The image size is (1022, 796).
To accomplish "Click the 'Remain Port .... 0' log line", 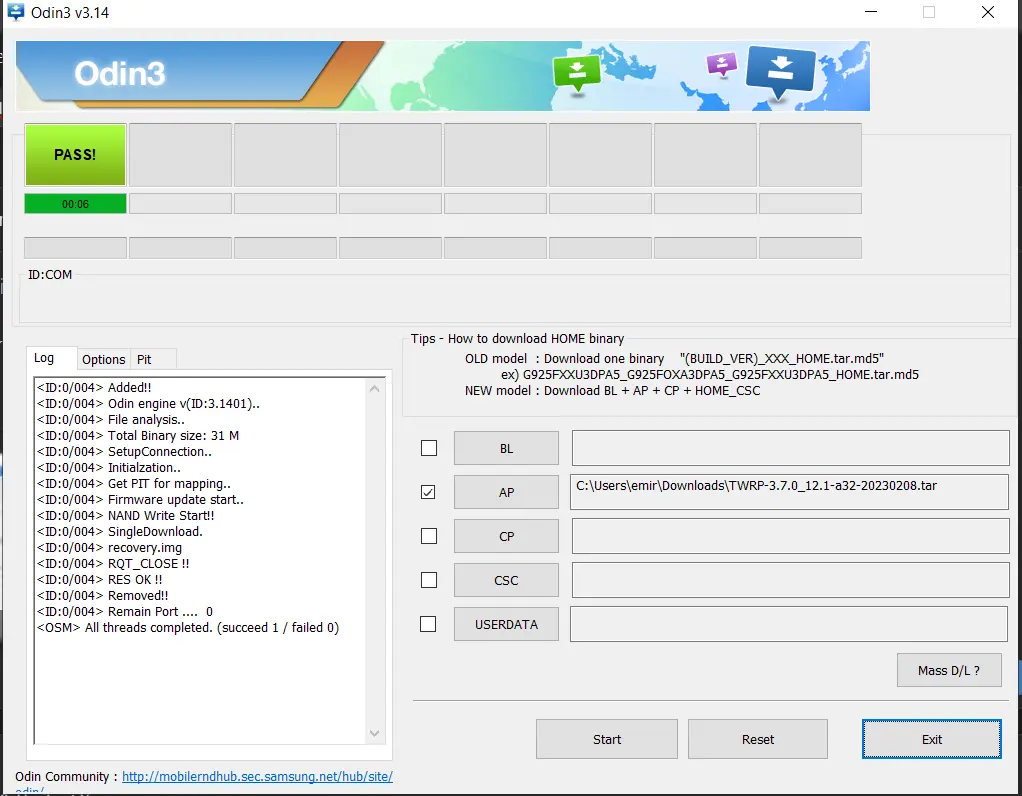I will [125, 612].
